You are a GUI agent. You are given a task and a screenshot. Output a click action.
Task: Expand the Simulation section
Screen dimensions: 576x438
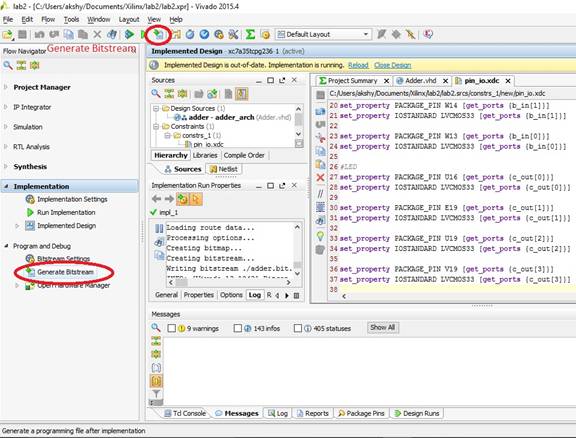point(6,127)
